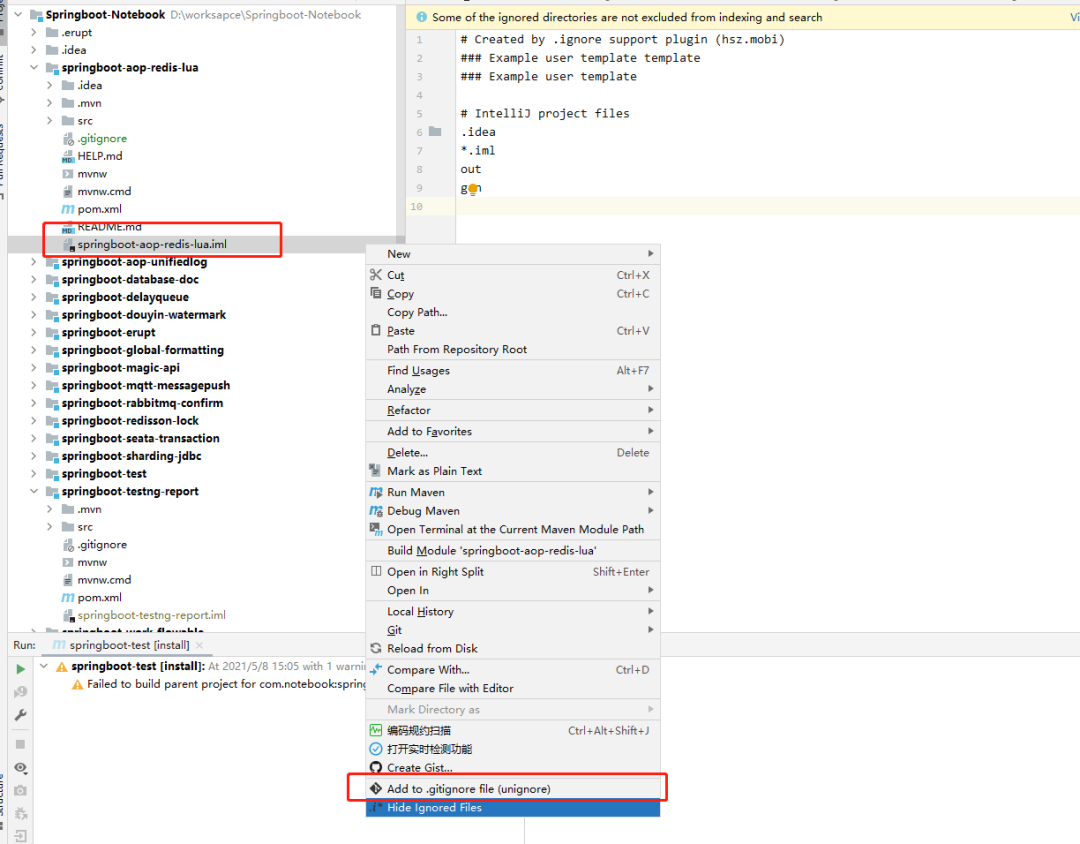Click the Compare With arrows icon
Viewport: 1080px width, 844px height.
coord(375,669)
